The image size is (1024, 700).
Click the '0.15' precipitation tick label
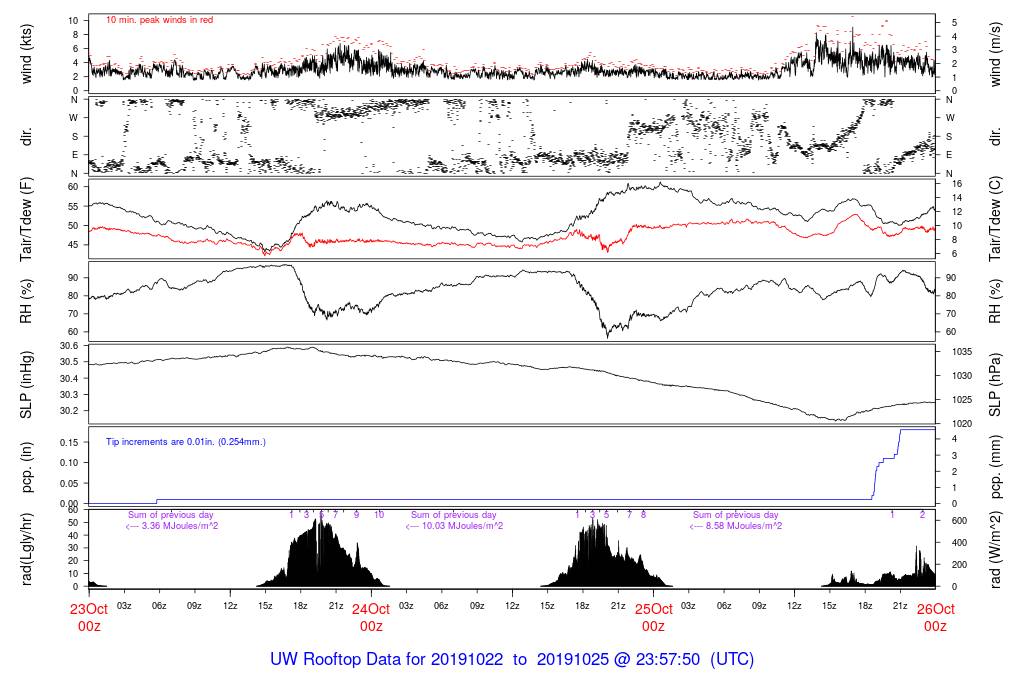[69, 442]
